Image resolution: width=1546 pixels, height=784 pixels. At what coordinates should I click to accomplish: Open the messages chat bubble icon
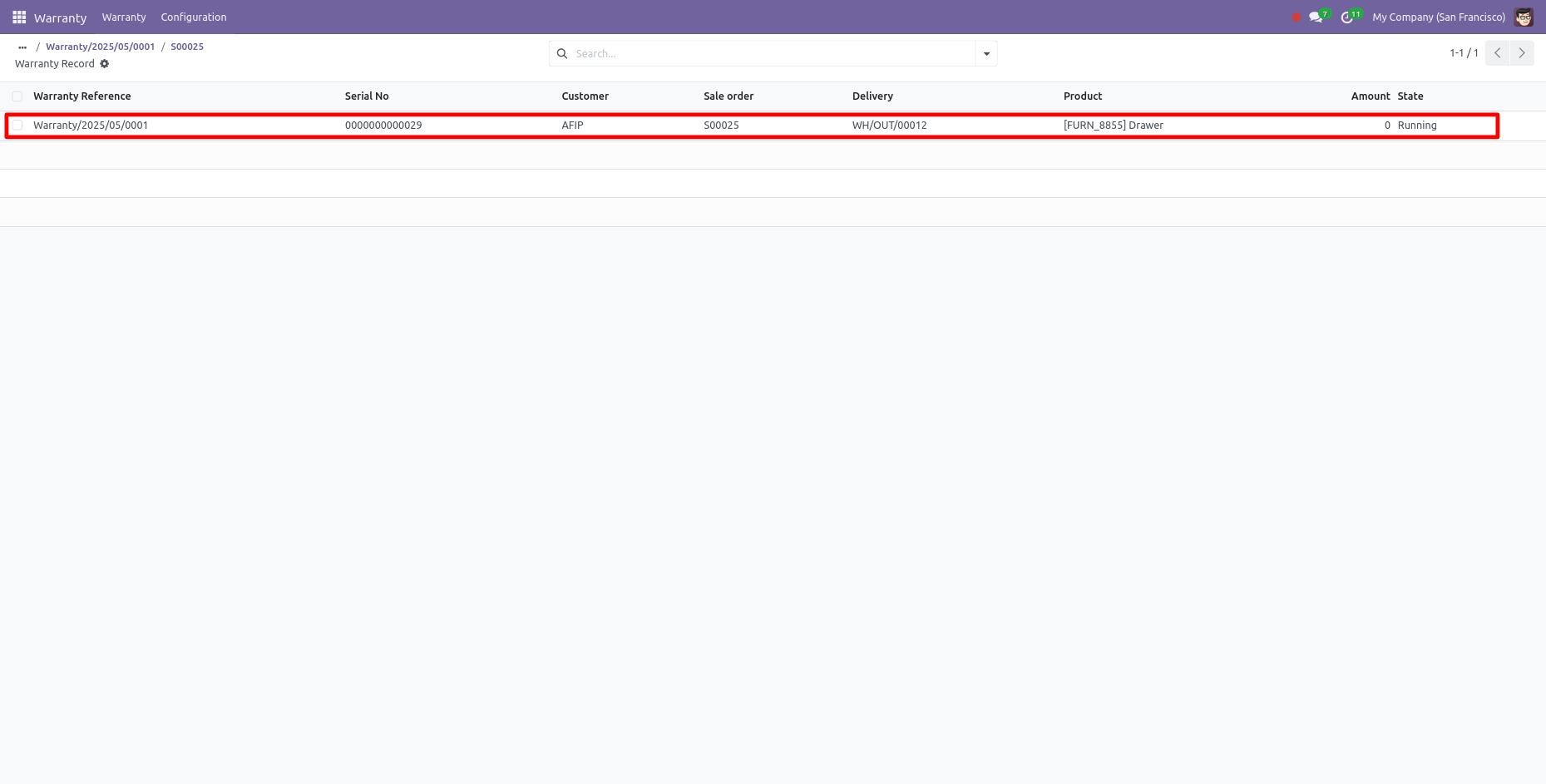tap(1316, 17)
